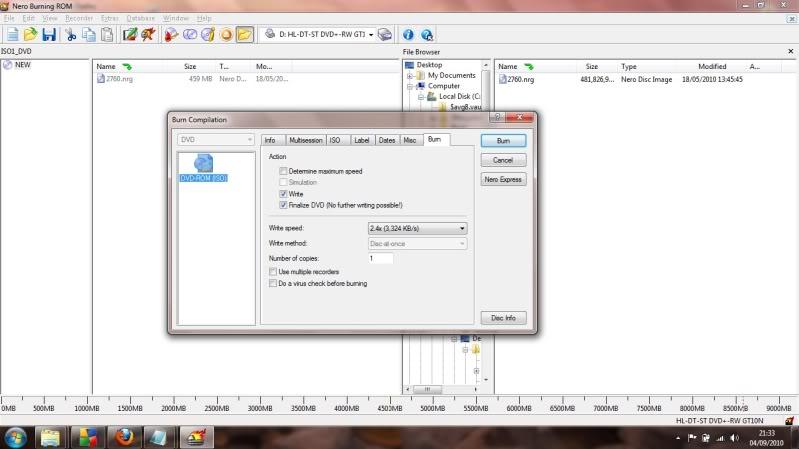Image resolution: width=799 pixels, height=449 pixels.
Task: Click the Action Center flag tray icon
Action: [692, 438]
